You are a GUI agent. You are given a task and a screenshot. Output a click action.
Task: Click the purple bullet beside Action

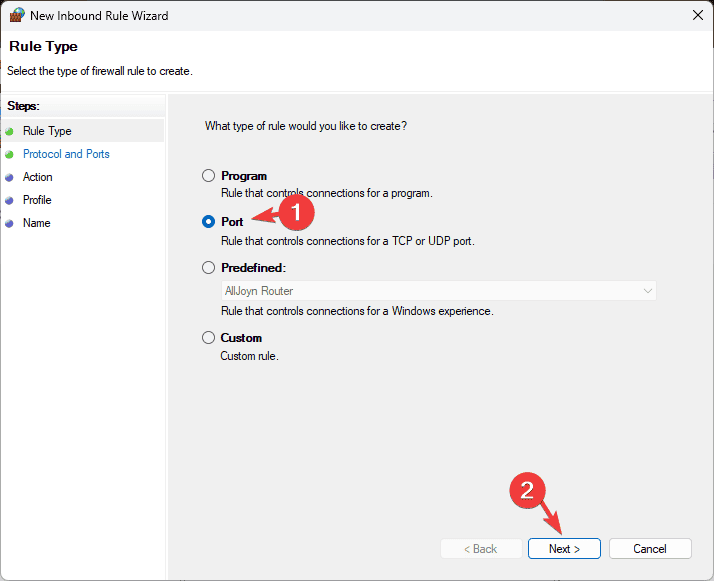point(10,178)
